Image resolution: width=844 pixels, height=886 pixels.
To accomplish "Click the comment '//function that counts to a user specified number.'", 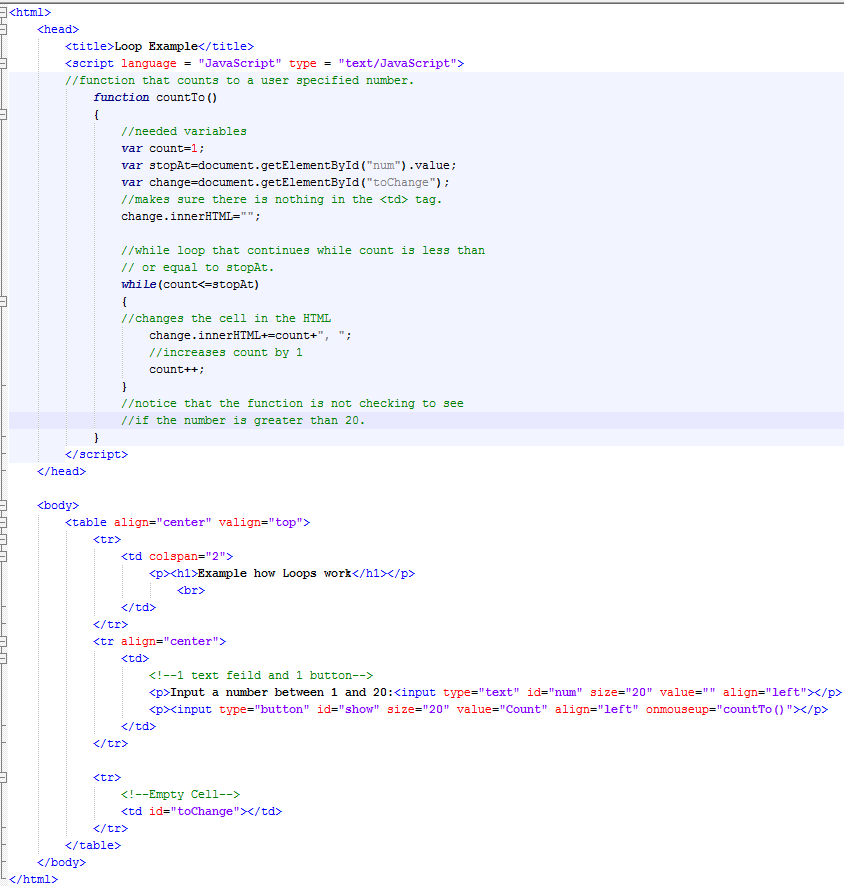I will click(240, 80).
